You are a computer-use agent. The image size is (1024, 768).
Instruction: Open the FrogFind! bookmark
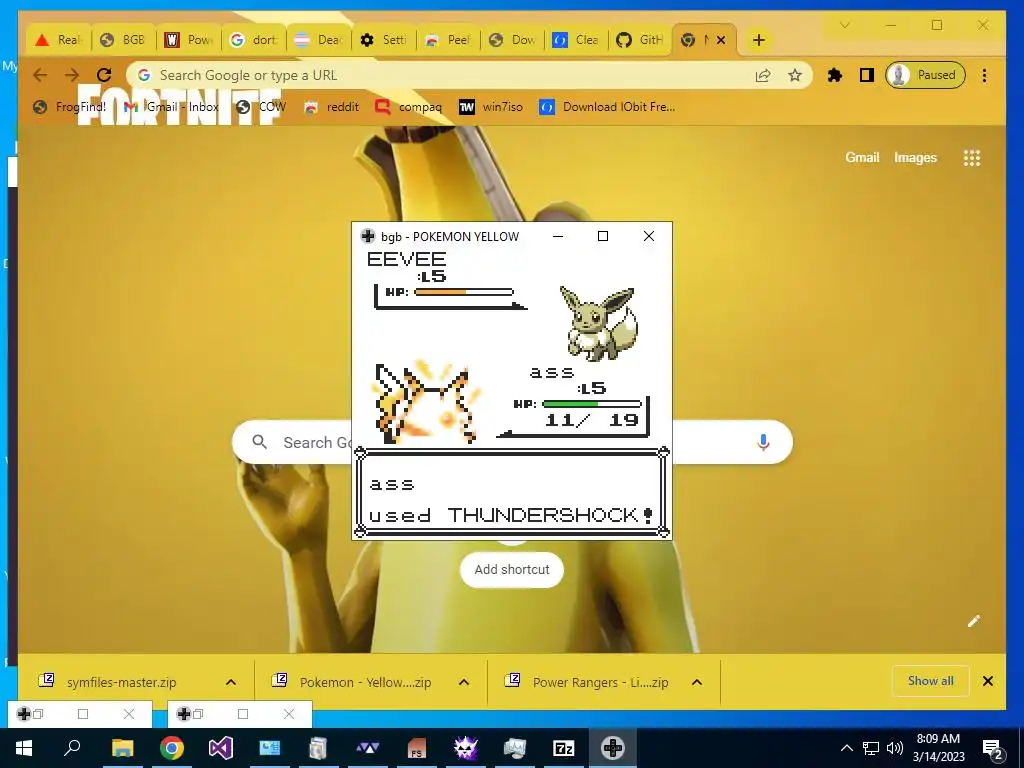tap(69, 106)
